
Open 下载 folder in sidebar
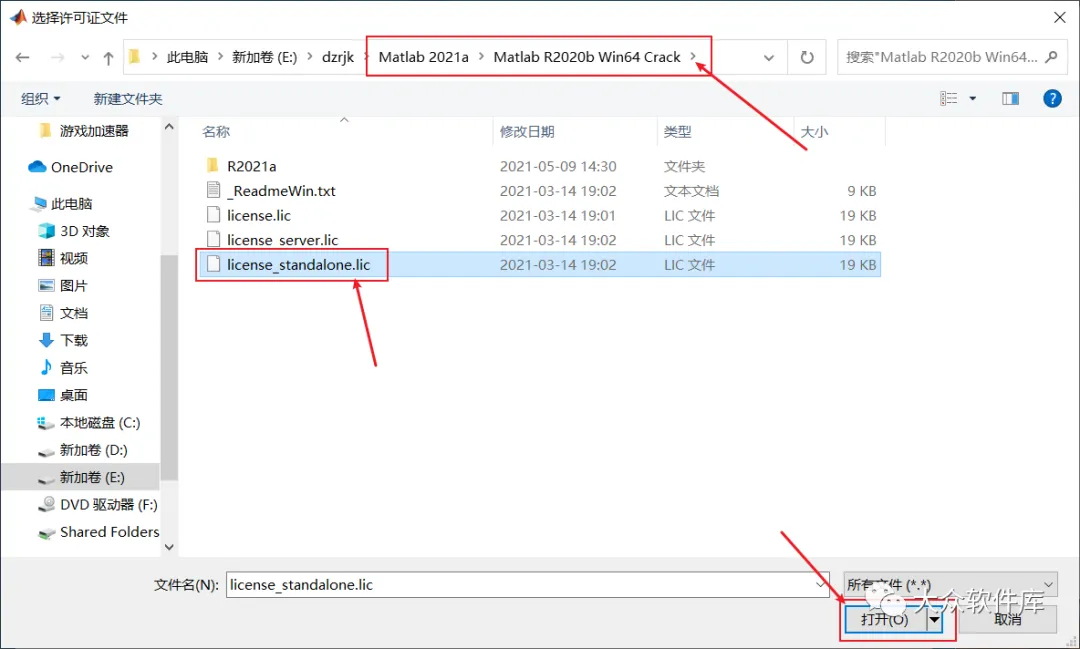[73, 340]
